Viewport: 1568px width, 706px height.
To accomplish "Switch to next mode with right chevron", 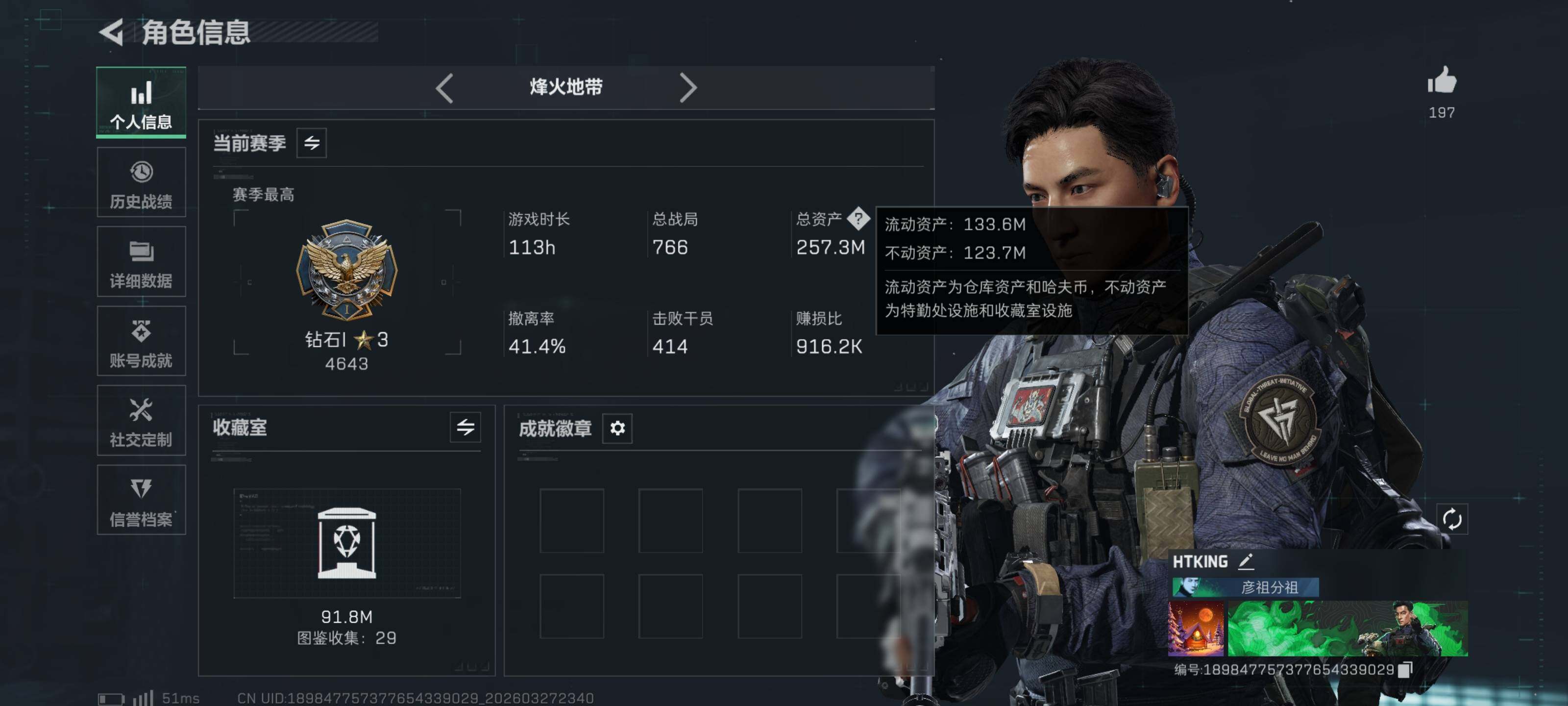I will click(688, 88).
